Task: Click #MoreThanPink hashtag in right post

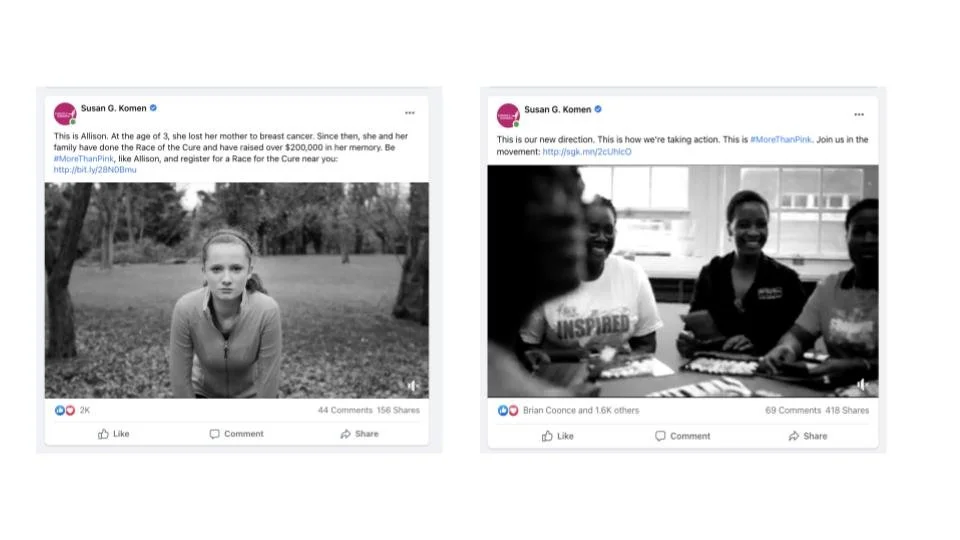Action: (781, 140)
